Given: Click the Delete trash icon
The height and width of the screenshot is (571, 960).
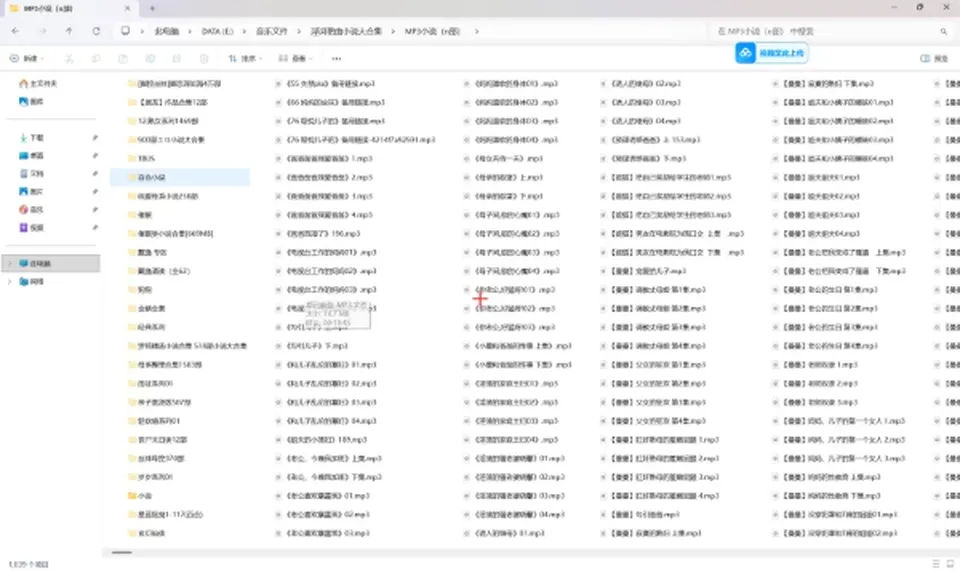Looking at the screenshot, I should [204, 59].
